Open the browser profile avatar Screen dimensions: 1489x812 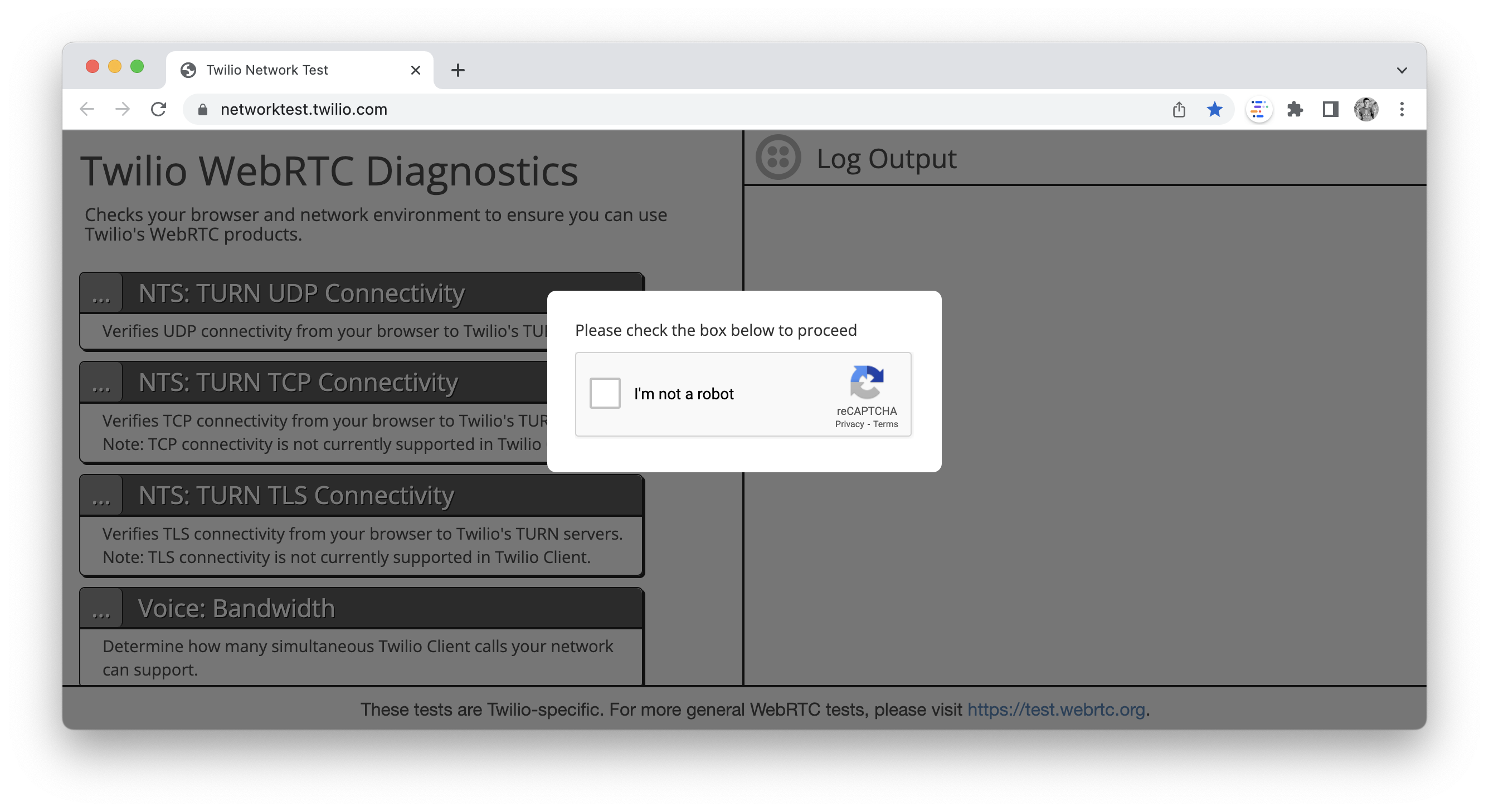(x=1366, y=109)
